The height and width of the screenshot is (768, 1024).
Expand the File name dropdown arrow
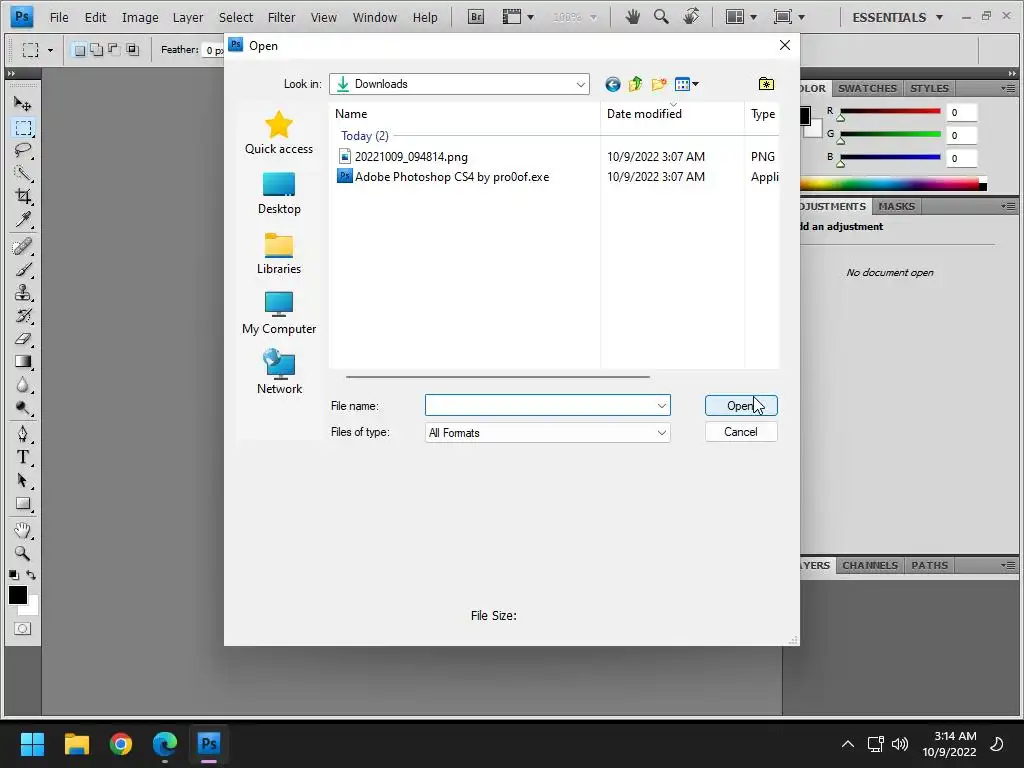[662, 406]
